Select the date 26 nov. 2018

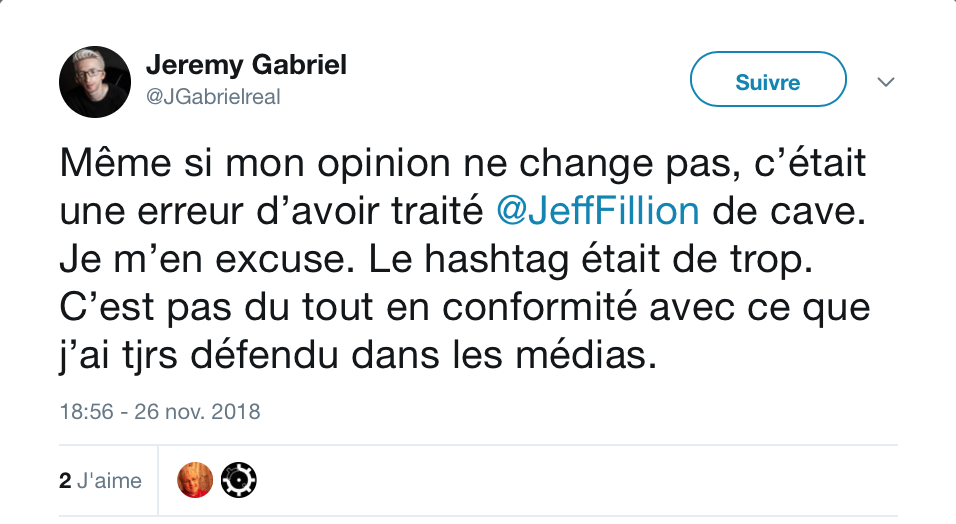coord(197,412)
